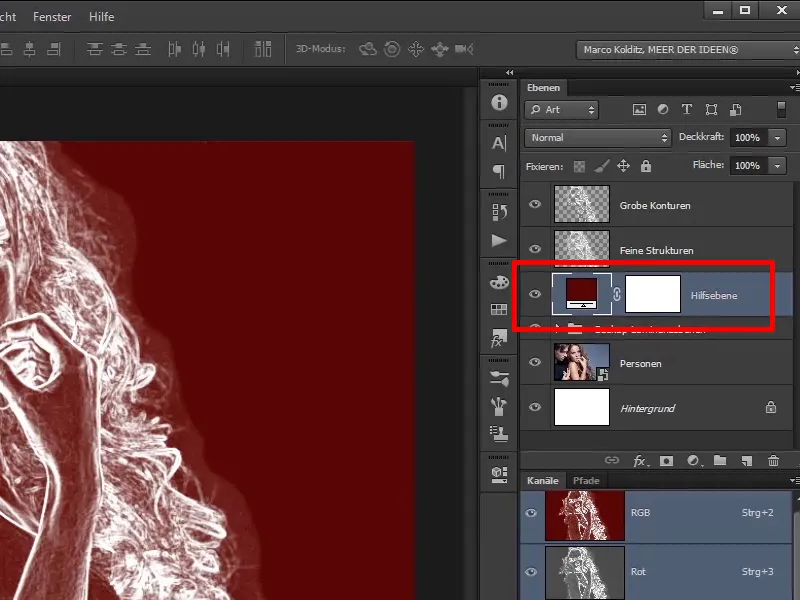
Task: Pan 3D object cross-arrow icon
Action: 416,49
